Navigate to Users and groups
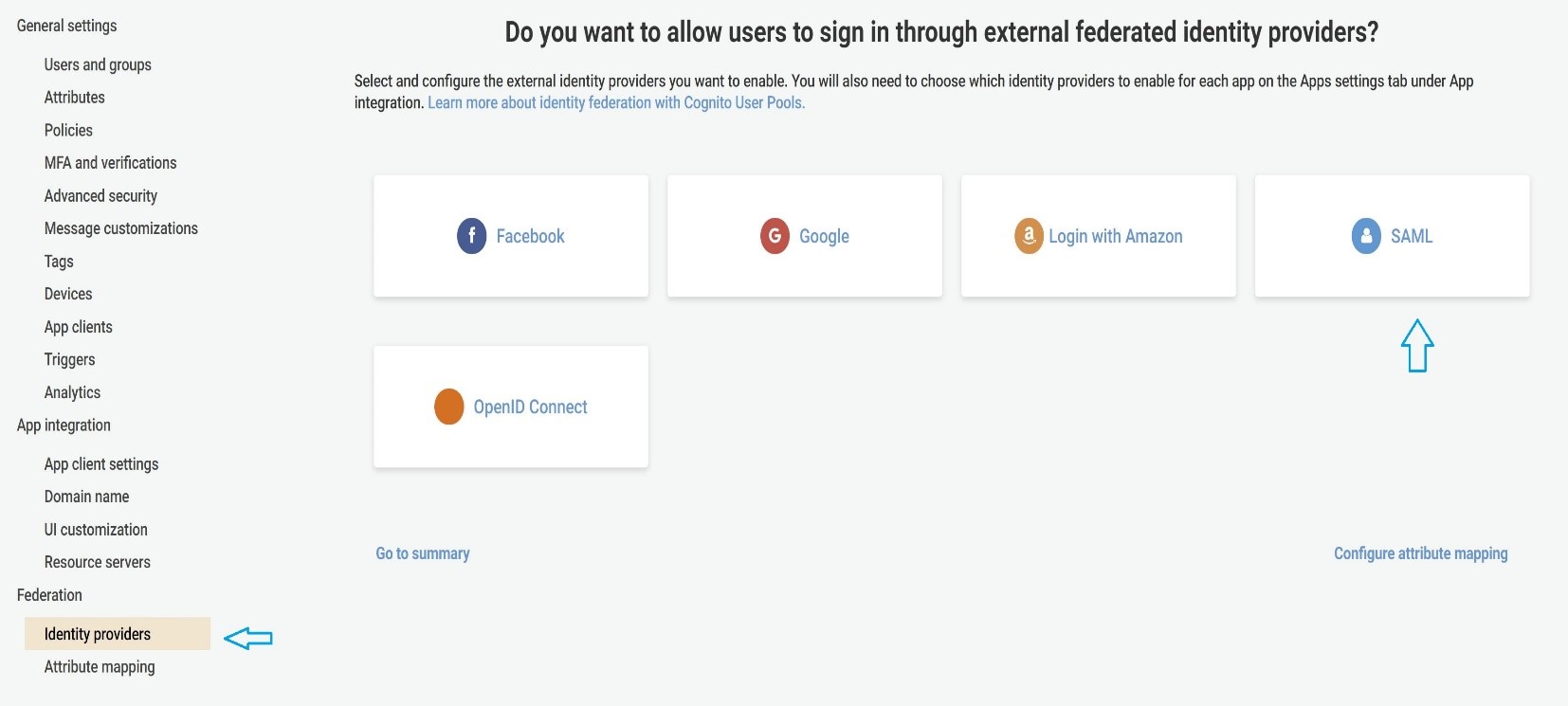The width and height of the screenshot is (1568, 706). coord(98,64)
